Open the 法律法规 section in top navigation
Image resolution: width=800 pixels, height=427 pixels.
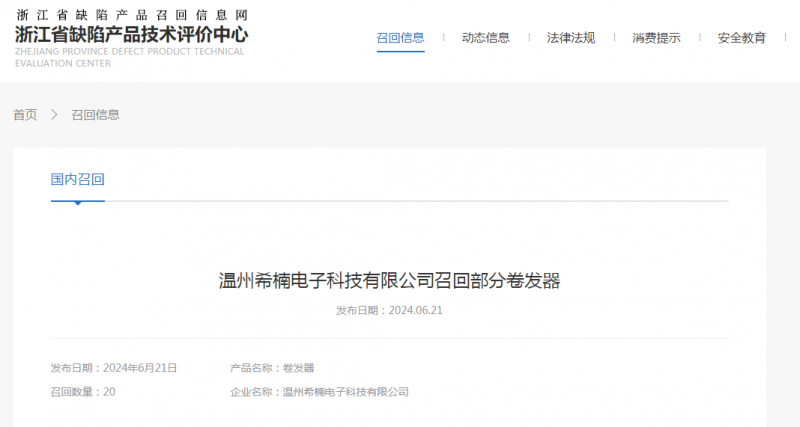571,38
